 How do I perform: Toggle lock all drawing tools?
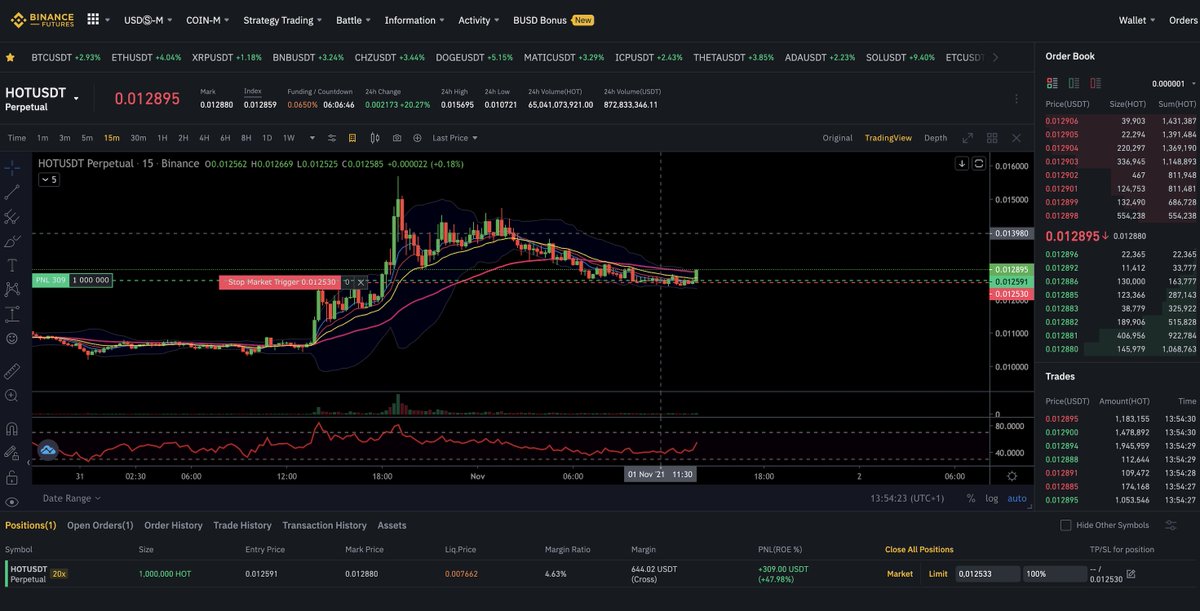pyautogui.click(x=12, y=477)
